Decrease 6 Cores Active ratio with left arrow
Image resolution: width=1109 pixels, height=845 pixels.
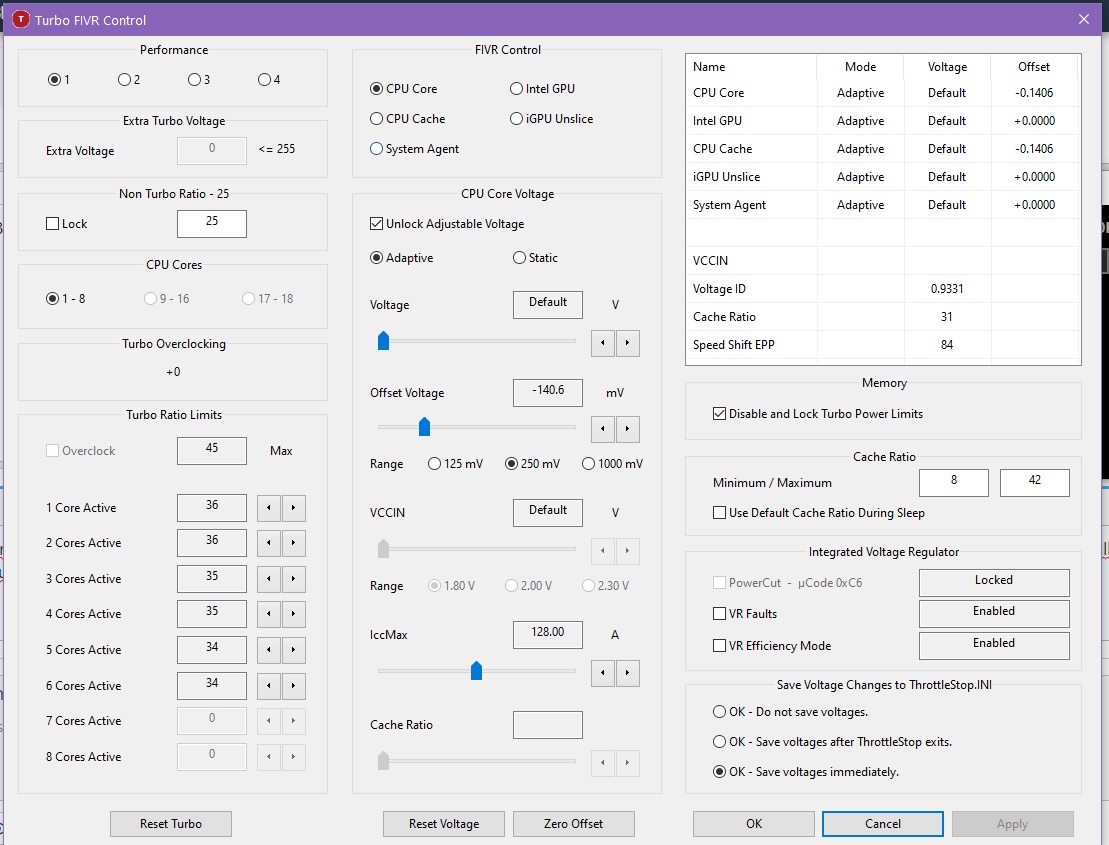pyautogui.click(x=269, y=686)
